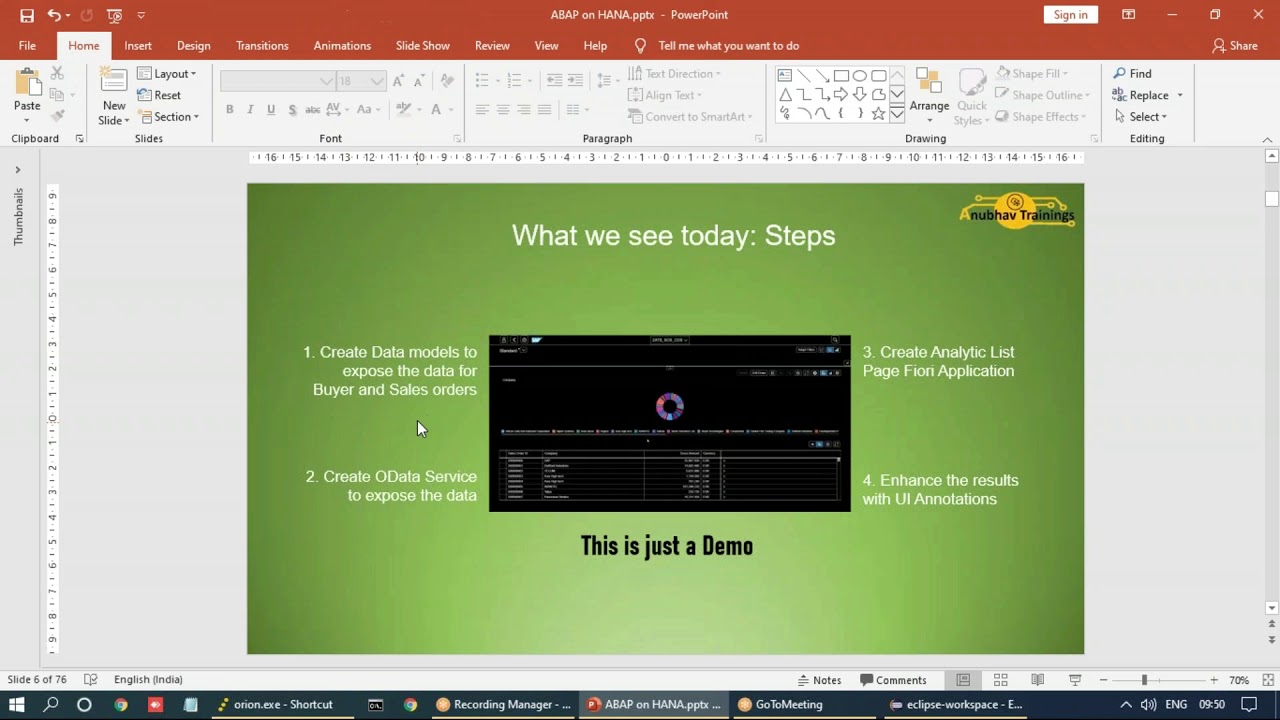Toggle Strikethrough formatting
Screen dimensions: 1280x720
point(313,109)
